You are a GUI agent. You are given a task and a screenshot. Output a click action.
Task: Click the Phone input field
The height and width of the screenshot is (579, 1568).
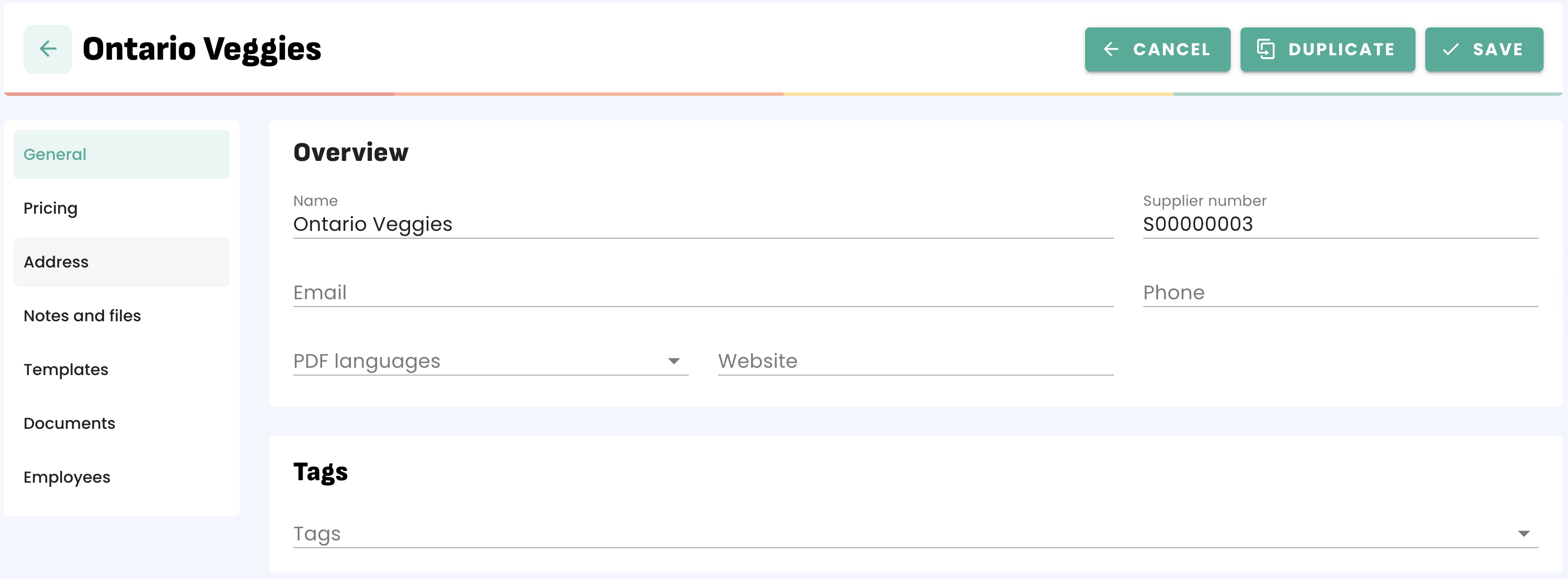(x=1340, y=293)
